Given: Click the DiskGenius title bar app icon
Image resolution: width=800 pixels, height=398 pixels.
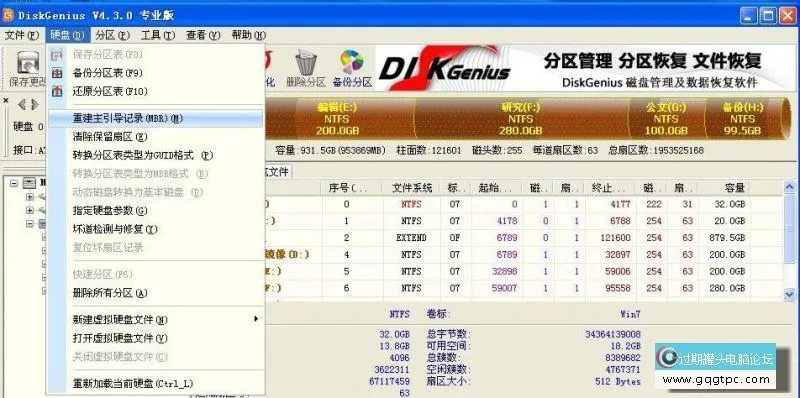Looking at the screenshot, I should 8,15.
